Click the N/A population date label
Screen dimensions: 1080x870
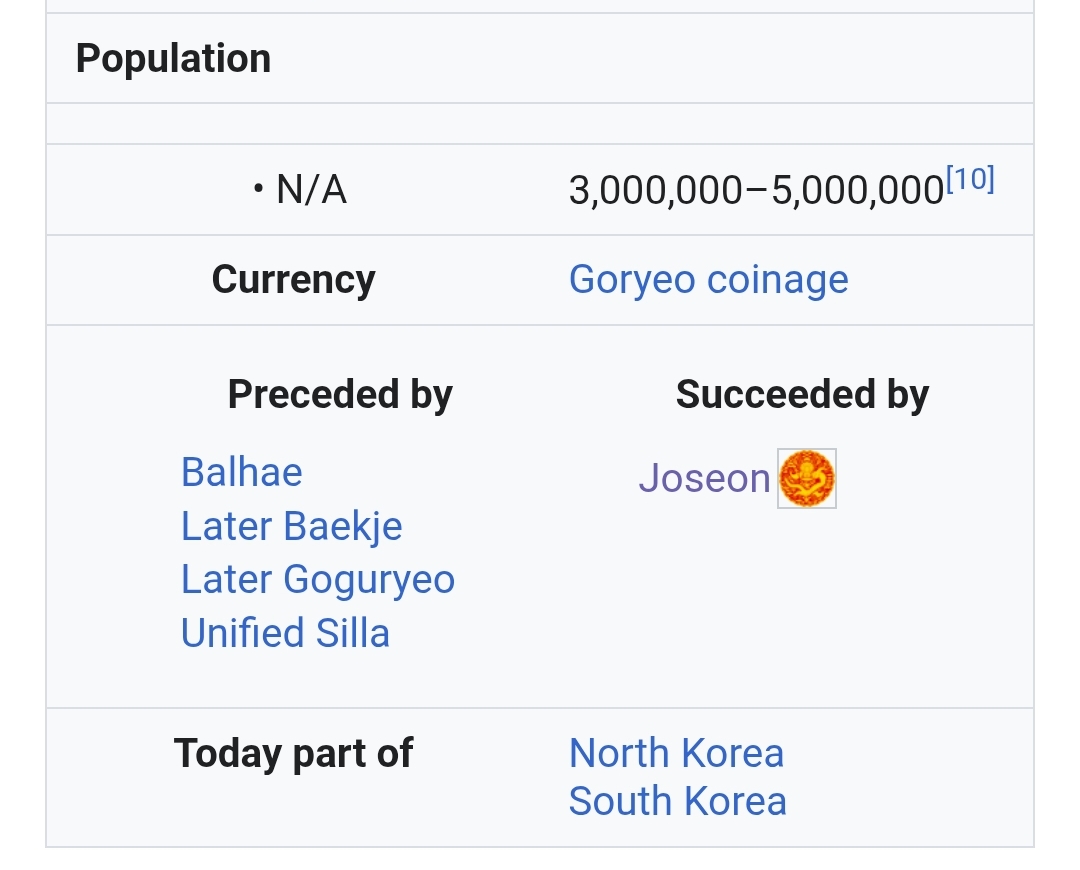311,189
